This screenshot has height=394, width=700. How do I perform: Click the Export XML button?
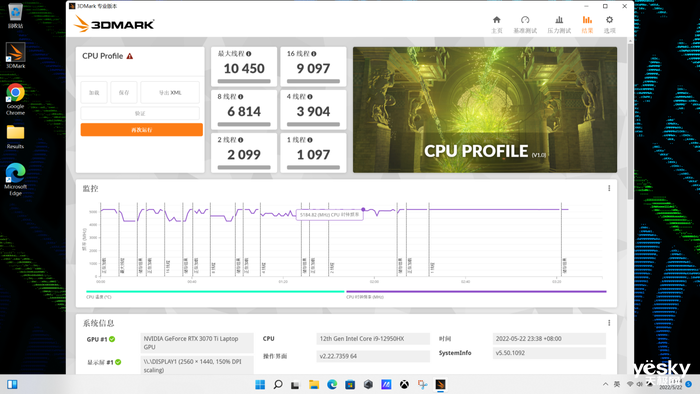[x=170, y=92]
